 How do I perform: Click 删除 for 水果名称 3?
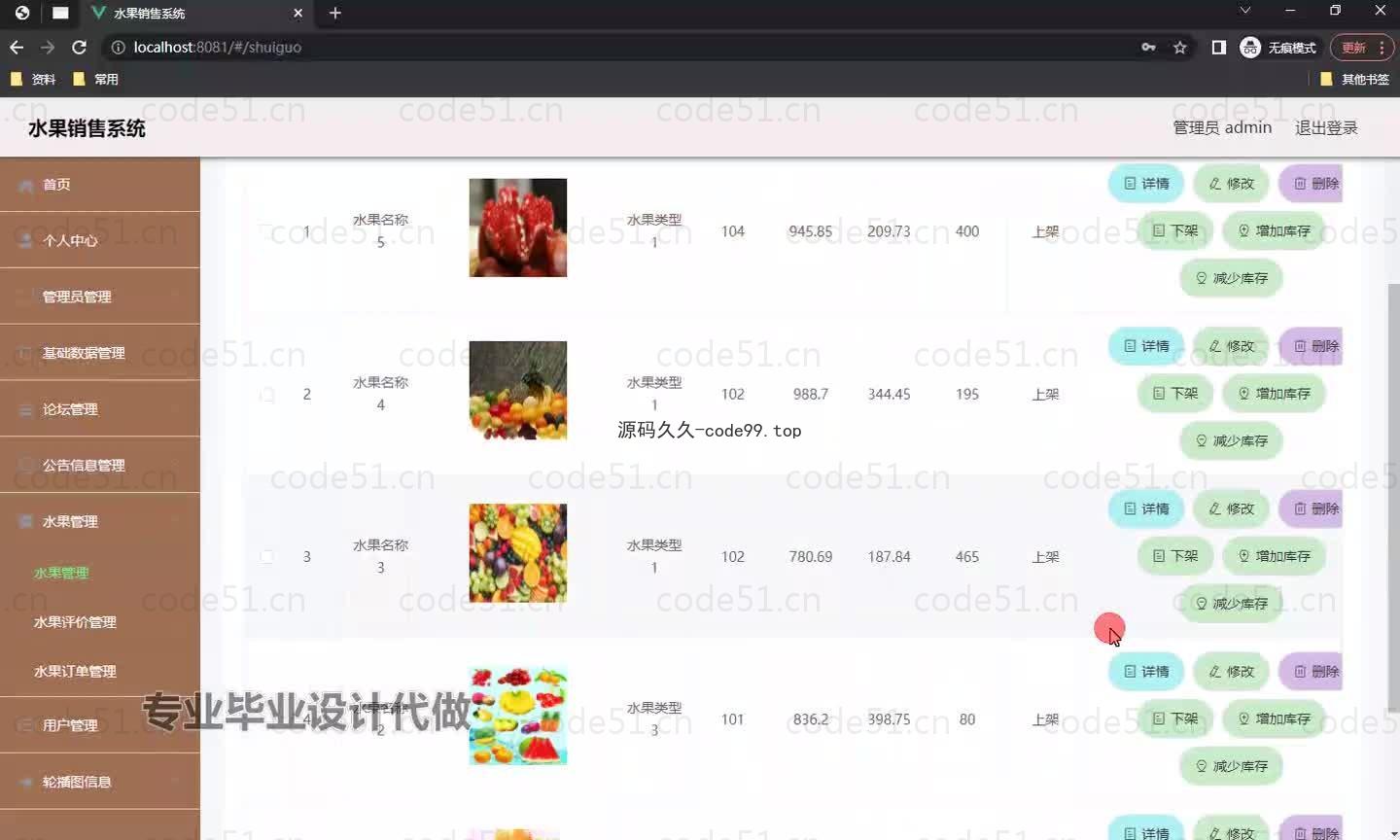point(1311,508)
